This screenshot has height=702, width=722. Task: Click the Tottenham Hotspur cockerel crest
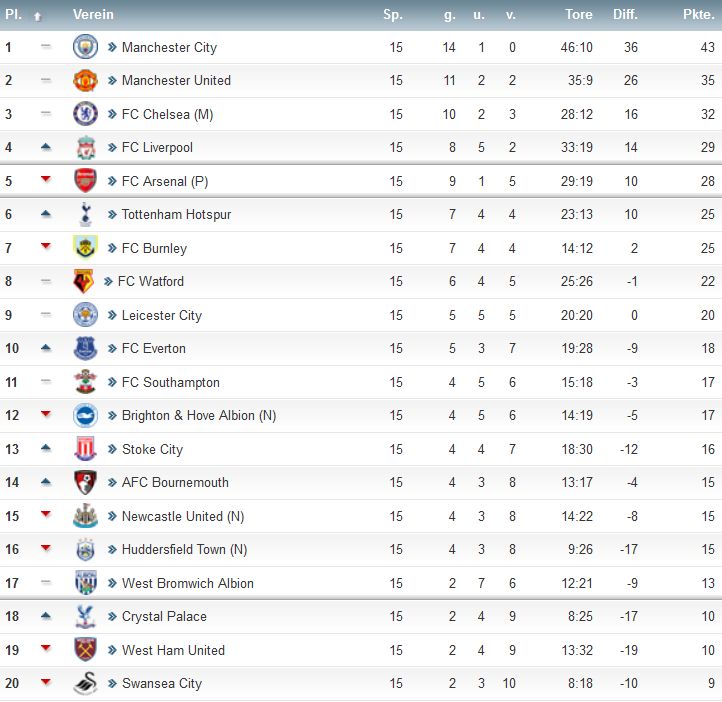[x=85, y=214]
